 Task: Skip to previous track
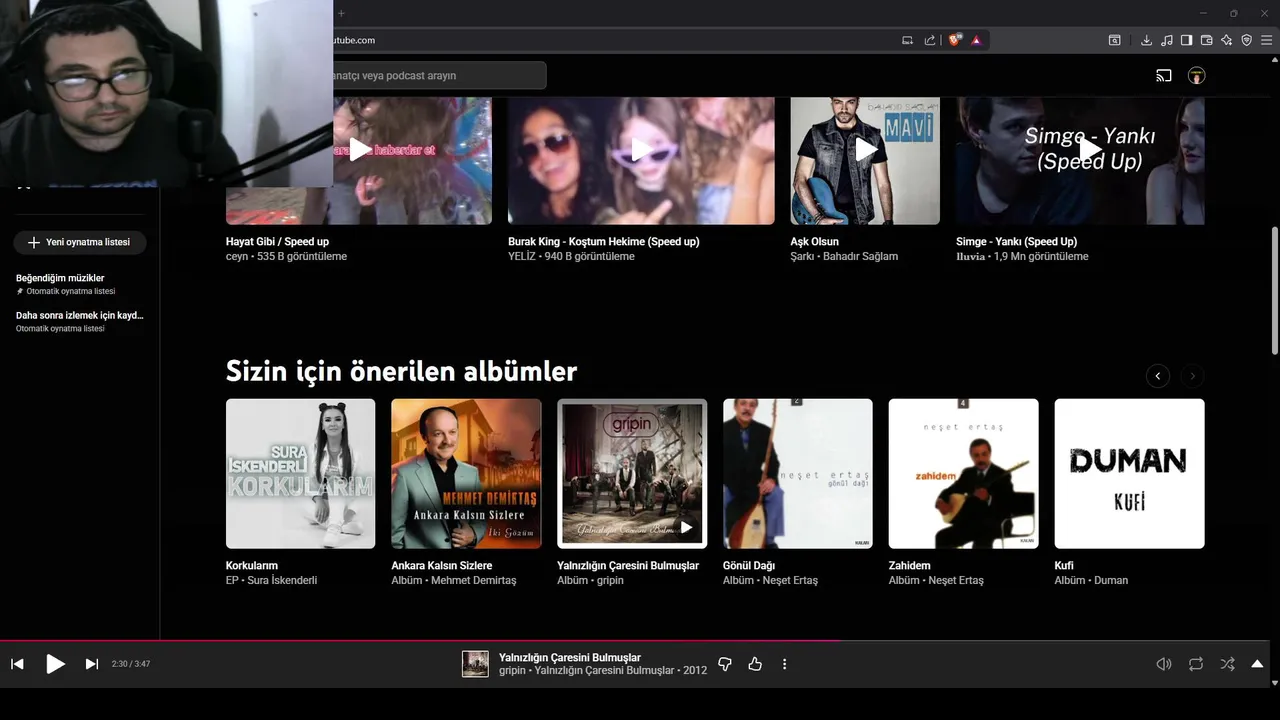pos(17,664)
